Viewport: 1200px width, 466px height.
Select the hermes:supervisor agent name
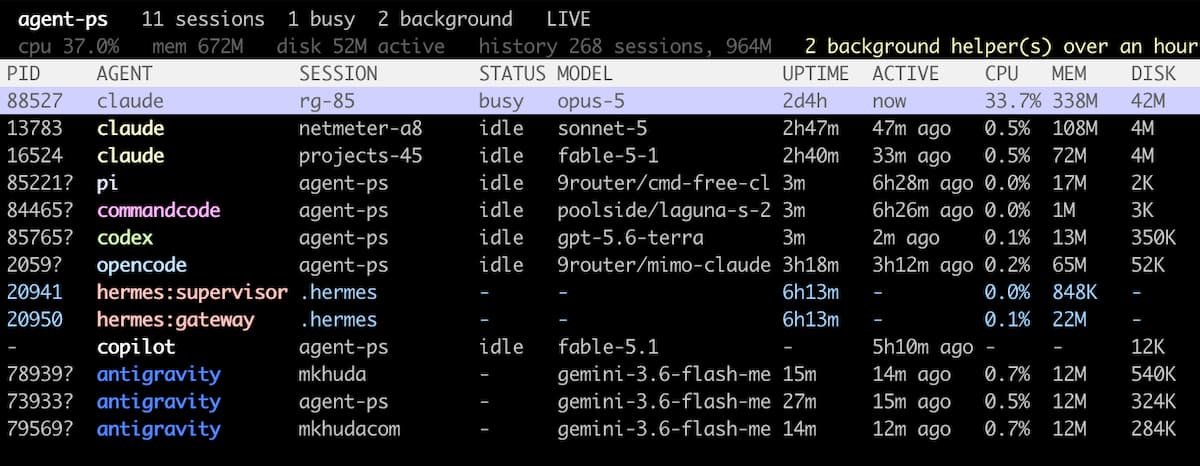pyautogui.click(x=191, y=292)
